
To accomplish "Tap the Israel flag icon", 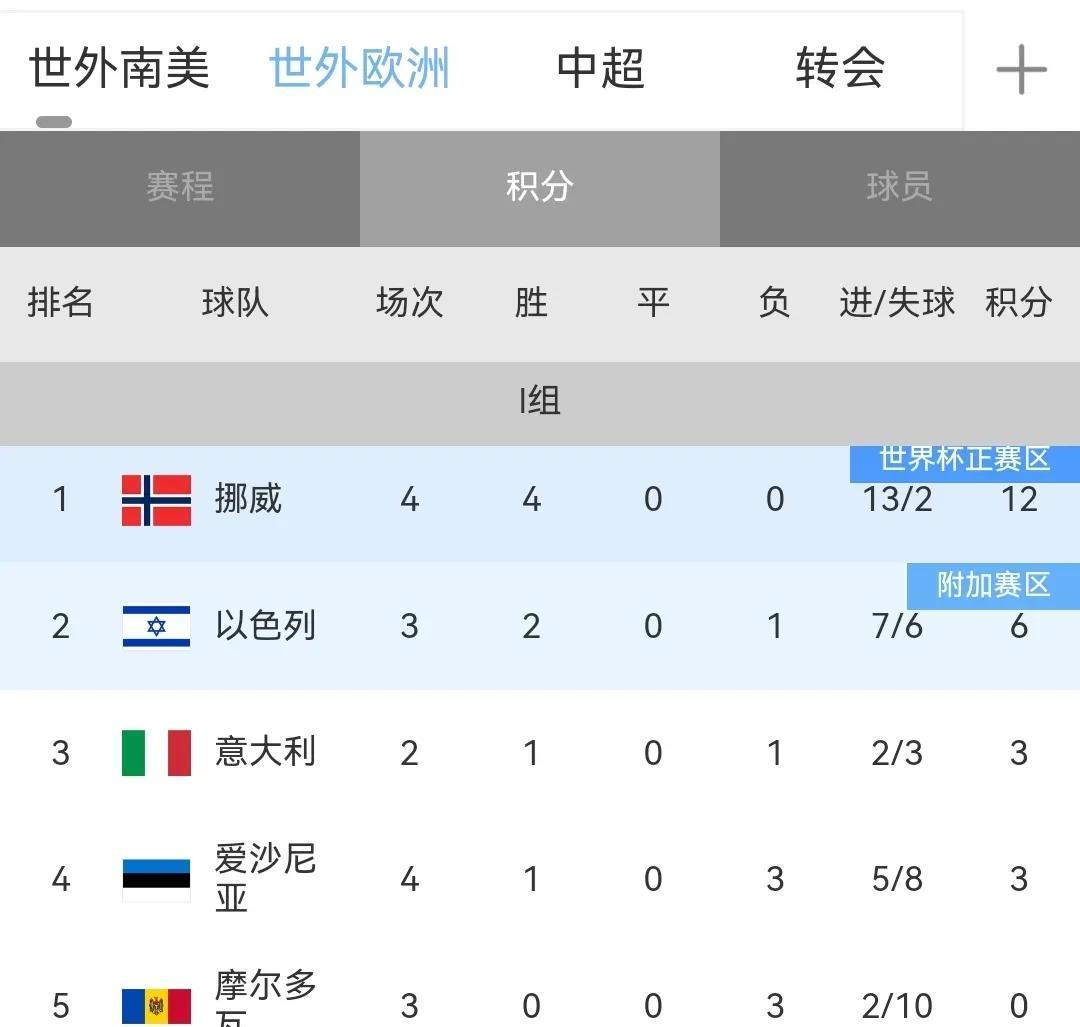I will coord(156,627).
